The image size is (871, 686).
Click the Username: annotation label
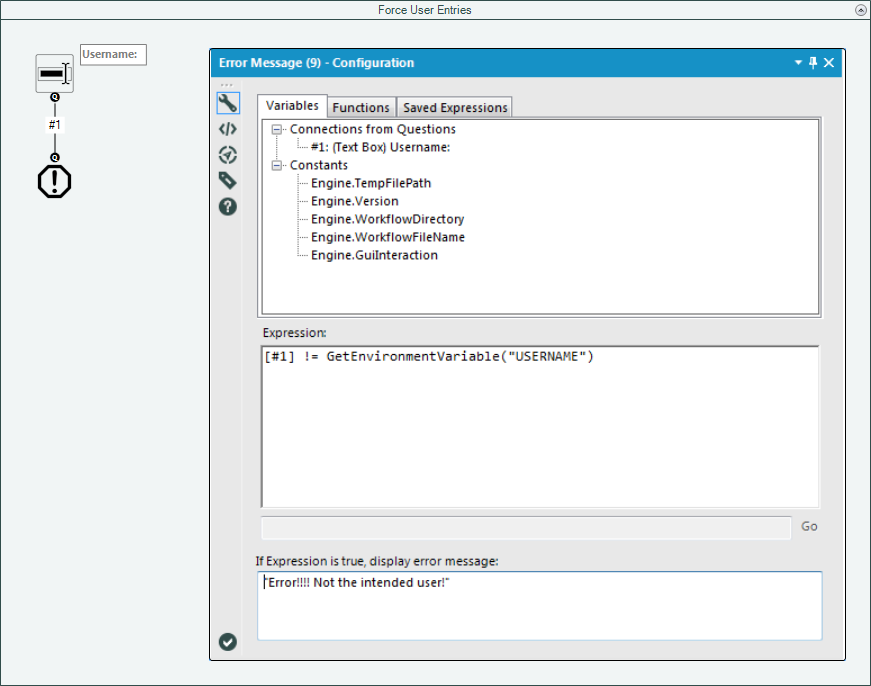(113, 54)
